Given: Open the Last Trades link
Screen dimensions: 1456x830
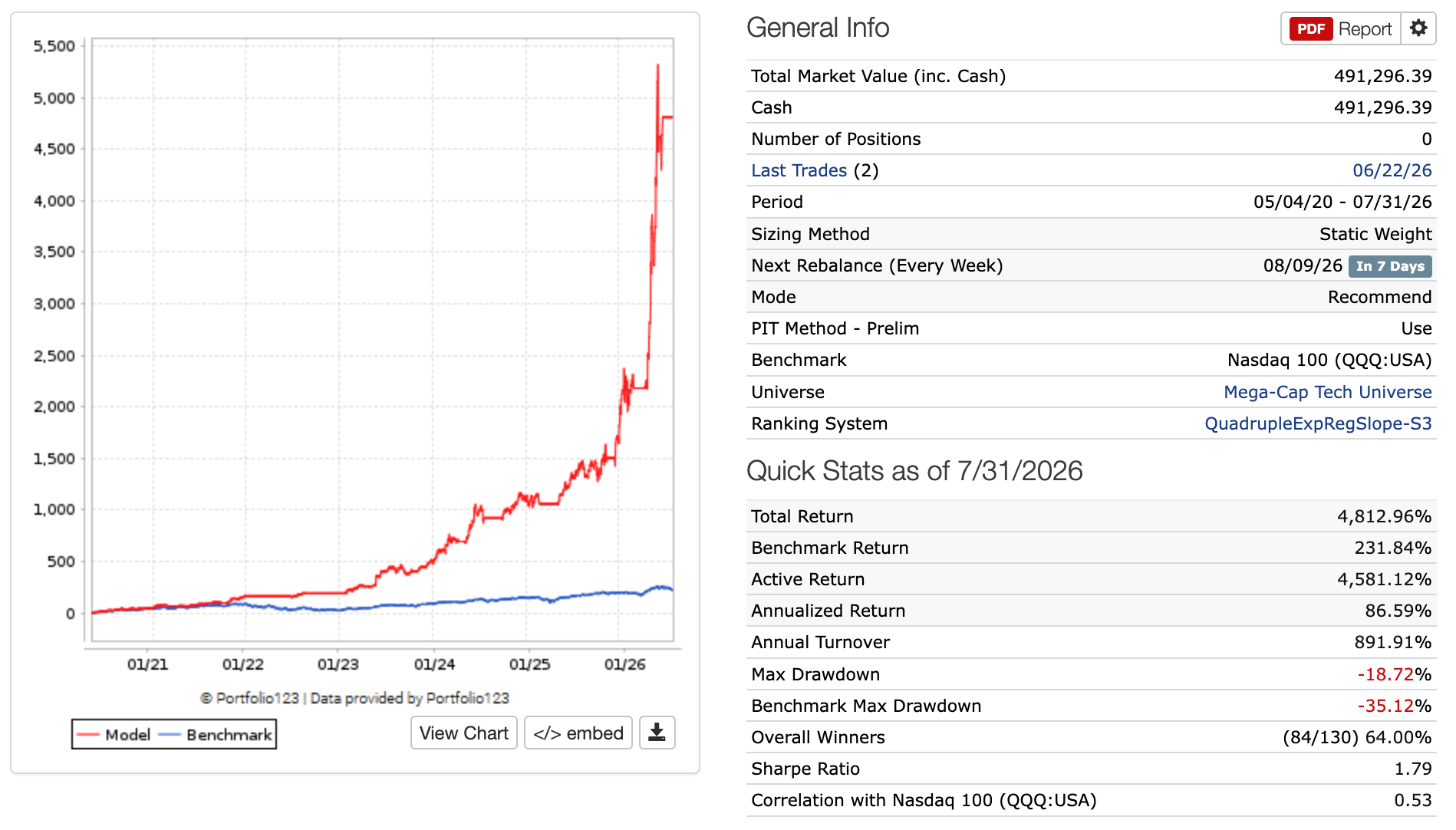Looking at the screenshot, I should 799,170.
